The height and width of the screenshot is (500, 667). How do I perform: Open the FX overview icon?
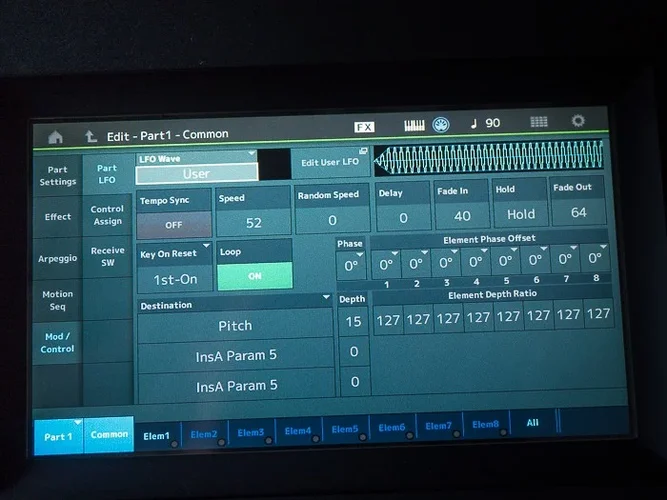tap(364, 126)
